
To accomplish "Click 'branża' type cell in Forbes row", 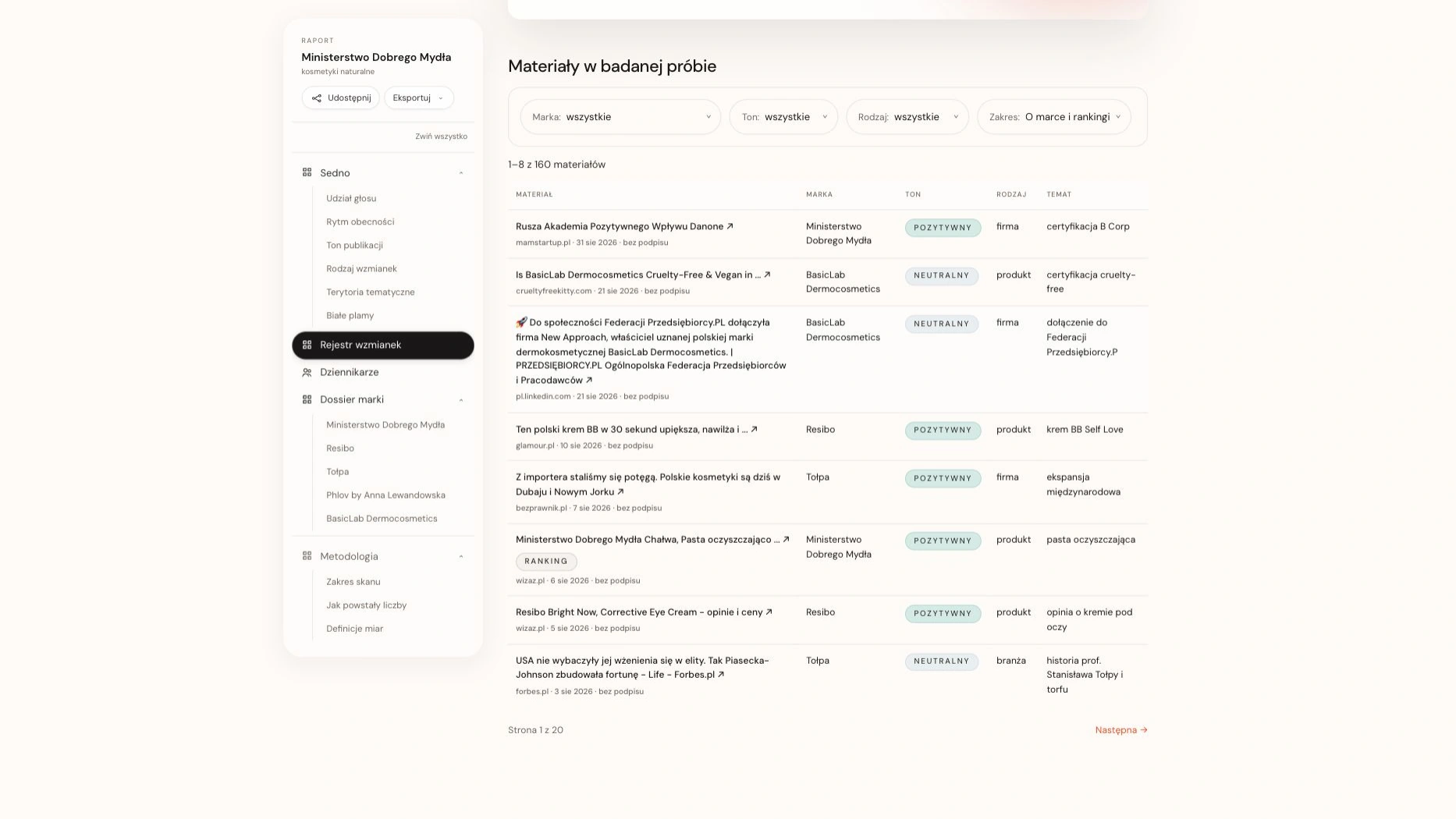I will [x=1011, y=661].
